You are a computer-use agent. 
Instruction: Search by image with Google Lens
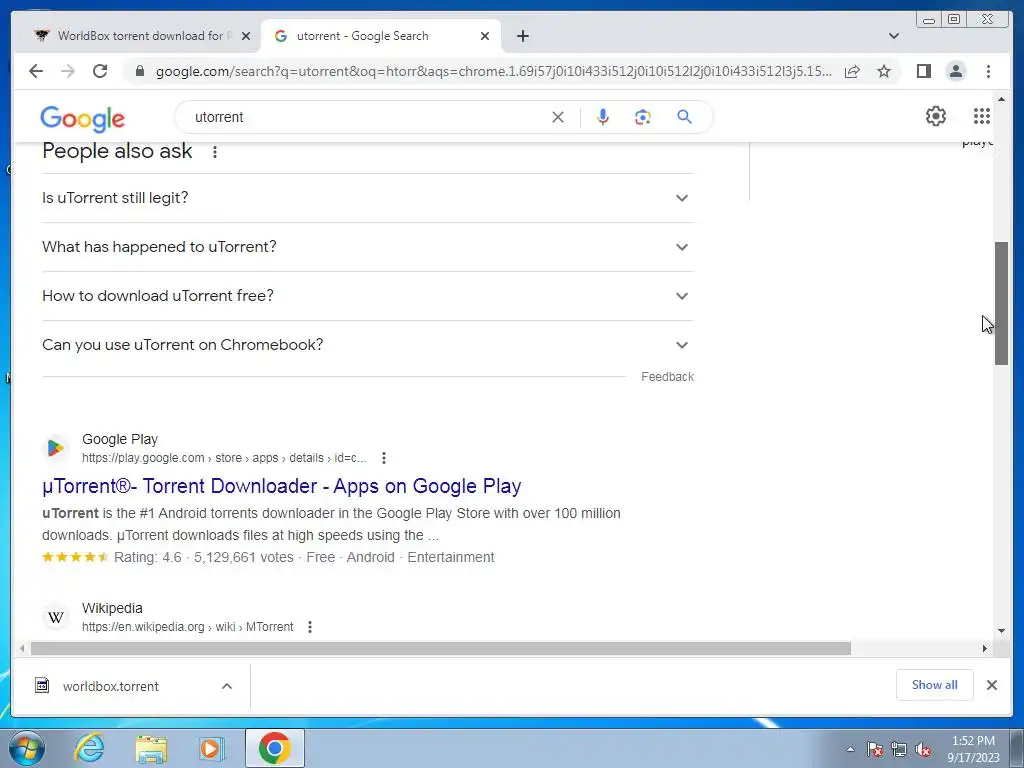(643, 117)
